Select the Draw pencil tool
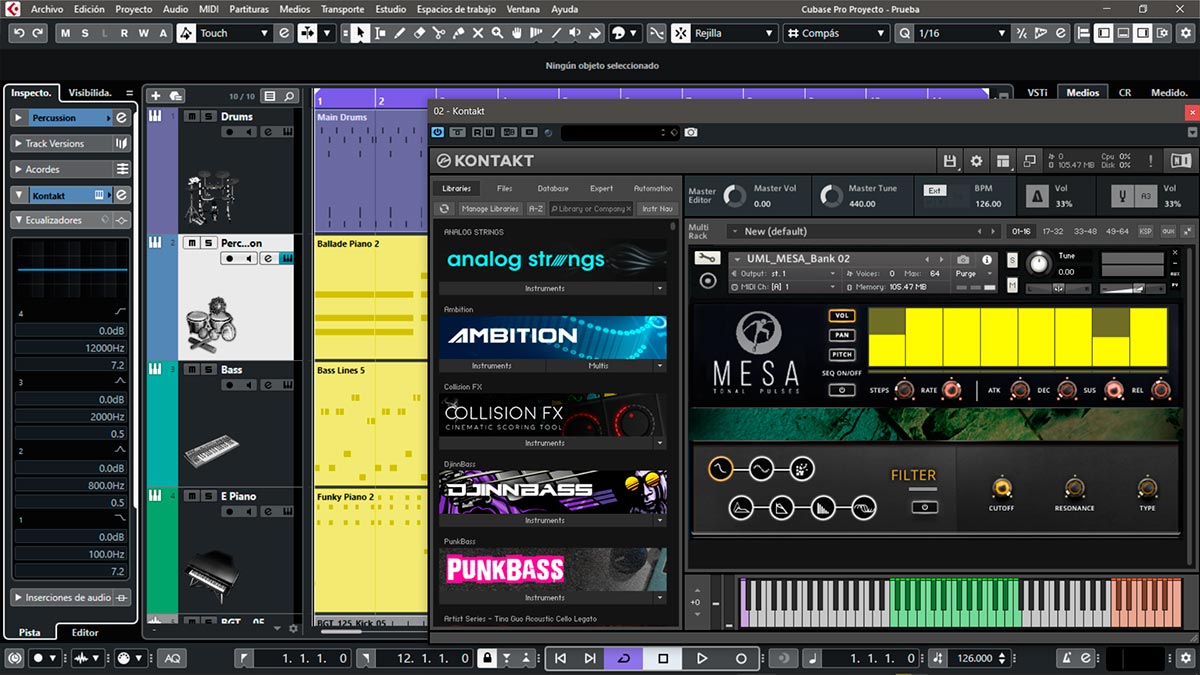The image size is (1200, 675). pos(400,33)
